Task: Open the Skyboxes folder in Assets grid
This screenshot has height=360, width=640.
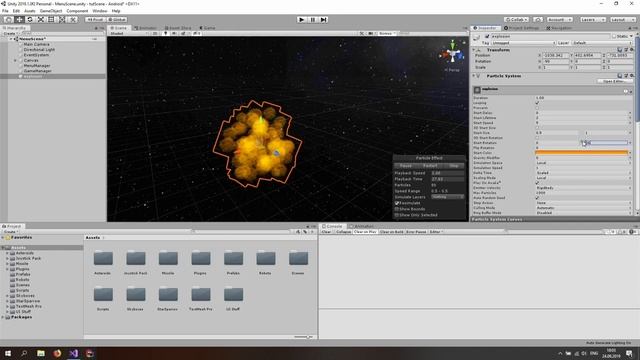Action: pyautogui.click(x=136, y=294)
